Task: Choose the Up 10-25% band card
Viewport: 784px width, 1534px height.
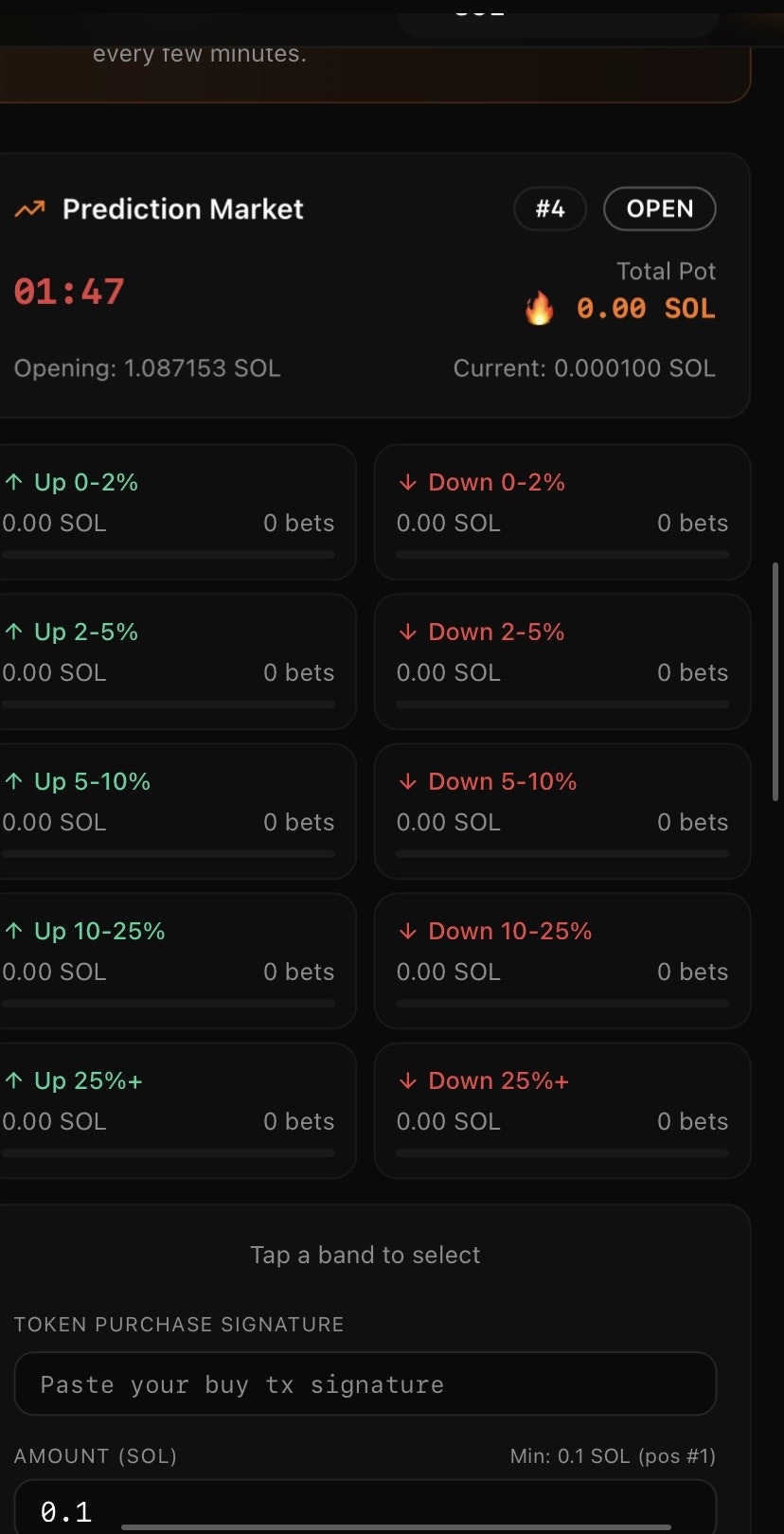Action: 177,960
